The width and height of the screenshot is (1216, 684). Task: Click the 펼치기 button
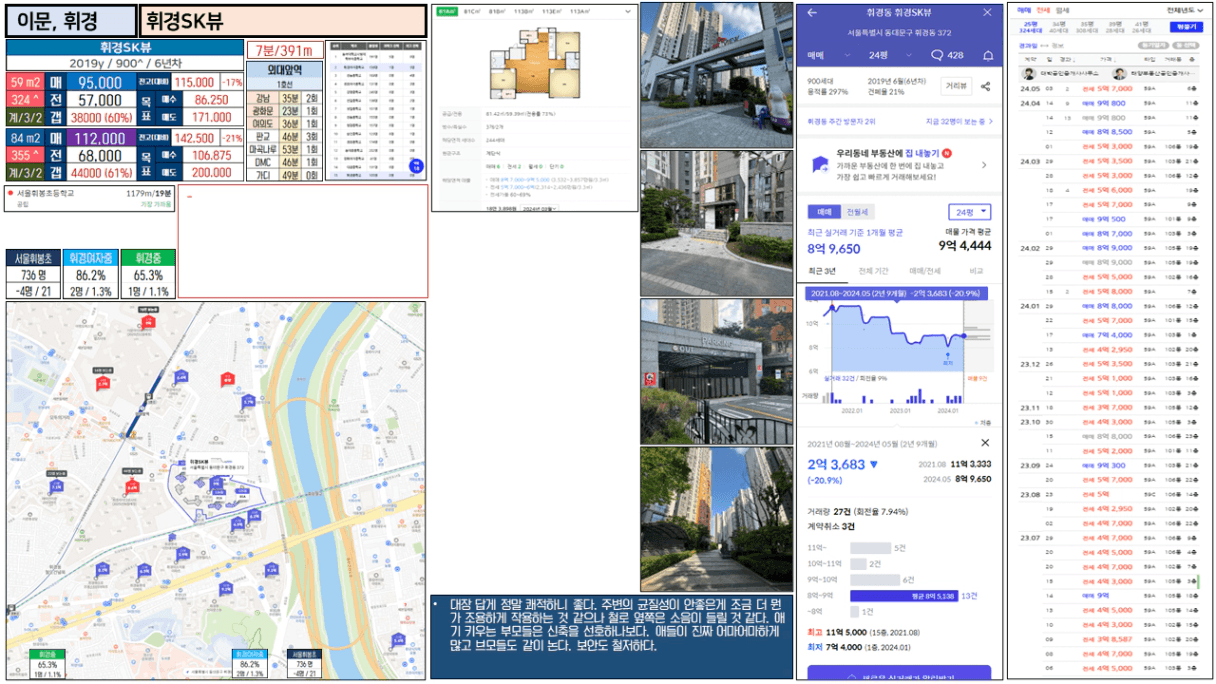point(1185,27)
